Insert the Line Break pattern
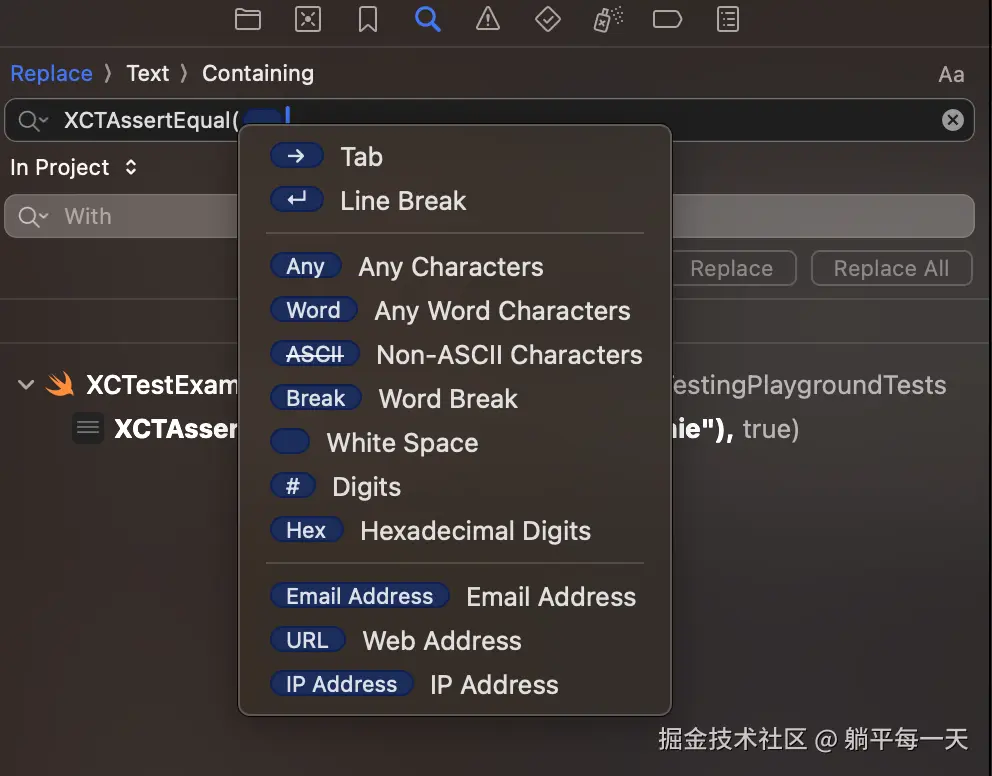Screen dimensions: 992x776 point(454,200)
